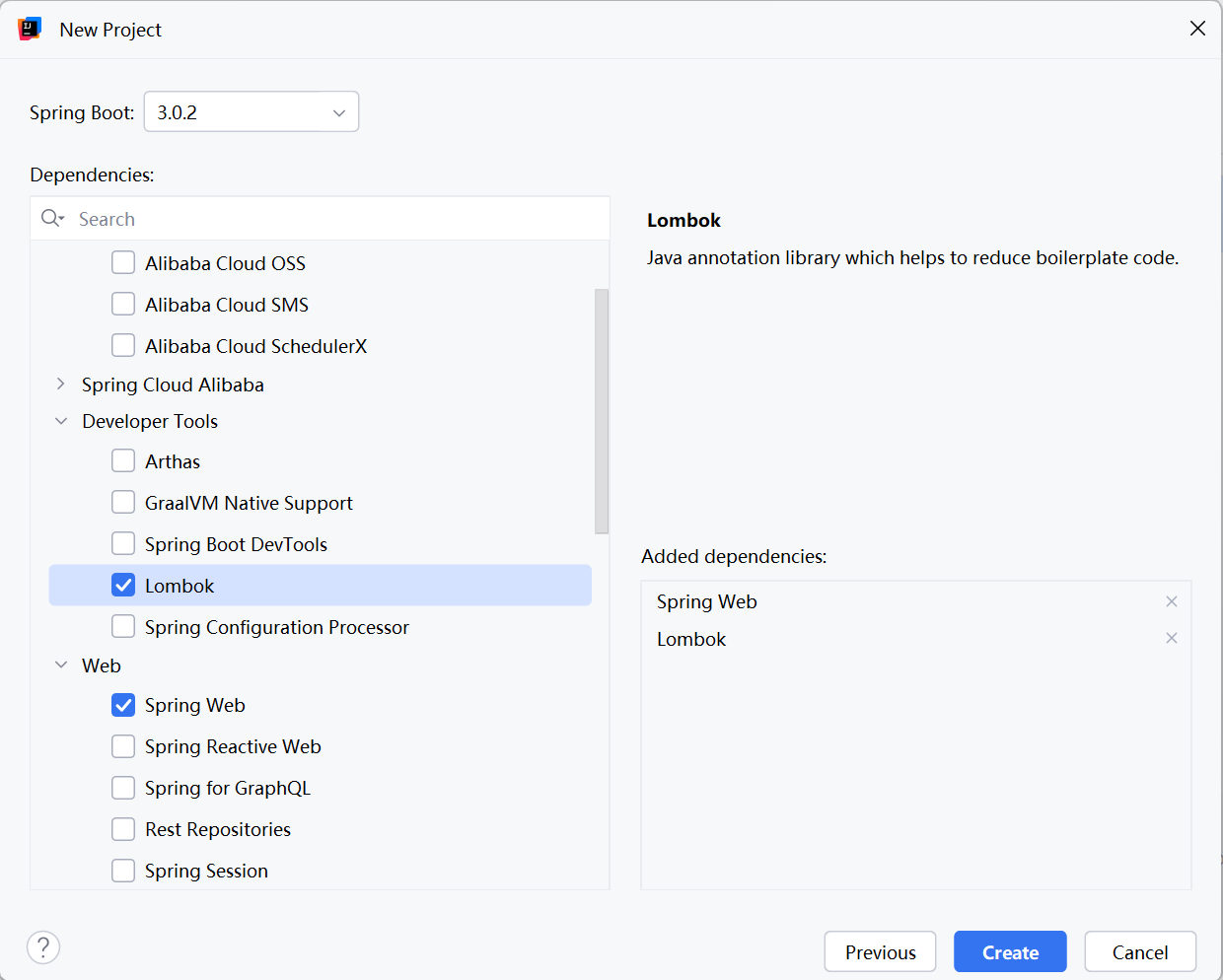Click the IntelliJ IDEA logo icon
The height and width of the screenshot is (980, 1223).
pos(30,29)
